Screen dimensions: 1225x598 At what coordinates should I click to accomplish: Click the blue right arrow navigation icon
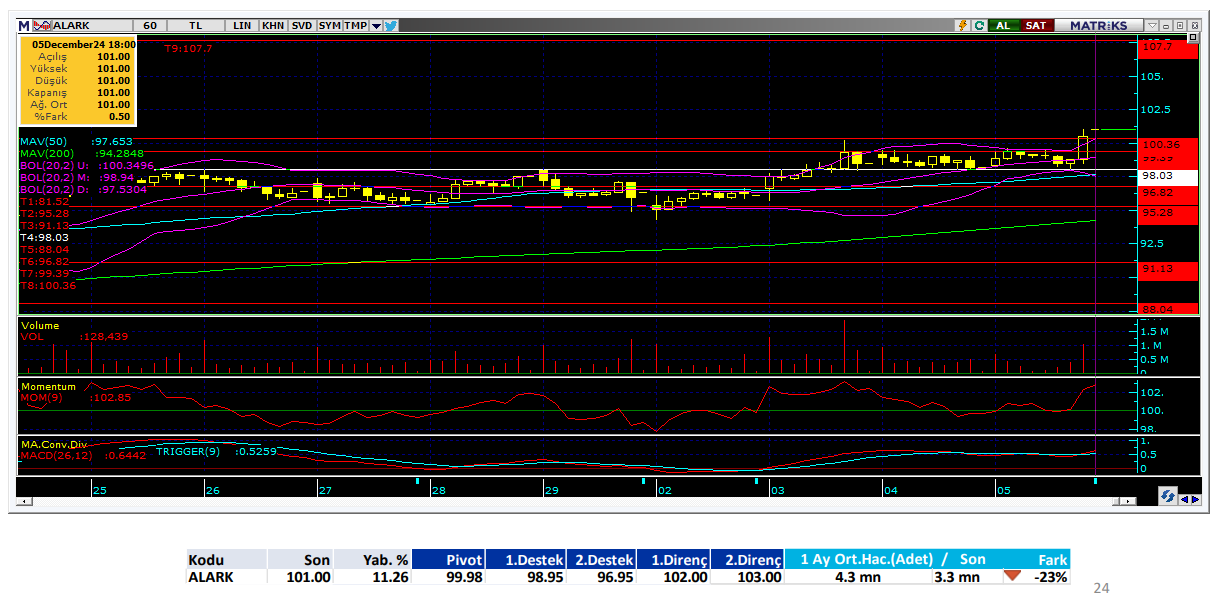(x=1195, y=498)
